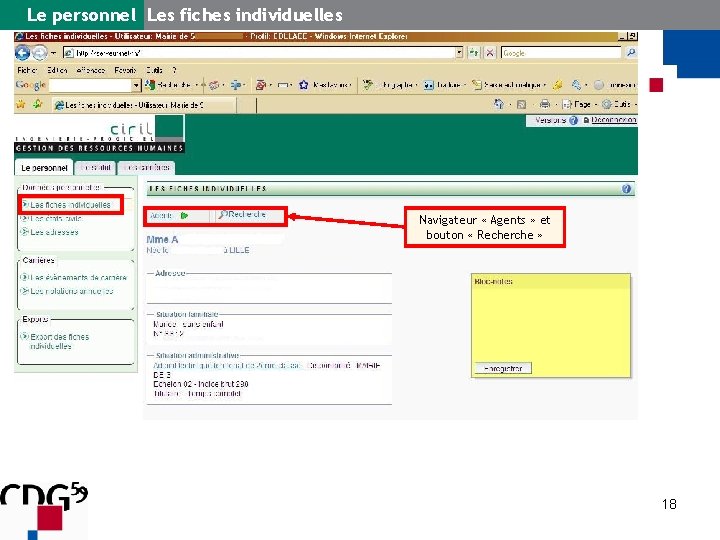Click the magnifier search icon at top right
Image resolution: width=720 pixels, height=540 pixels.
(631, 53)
